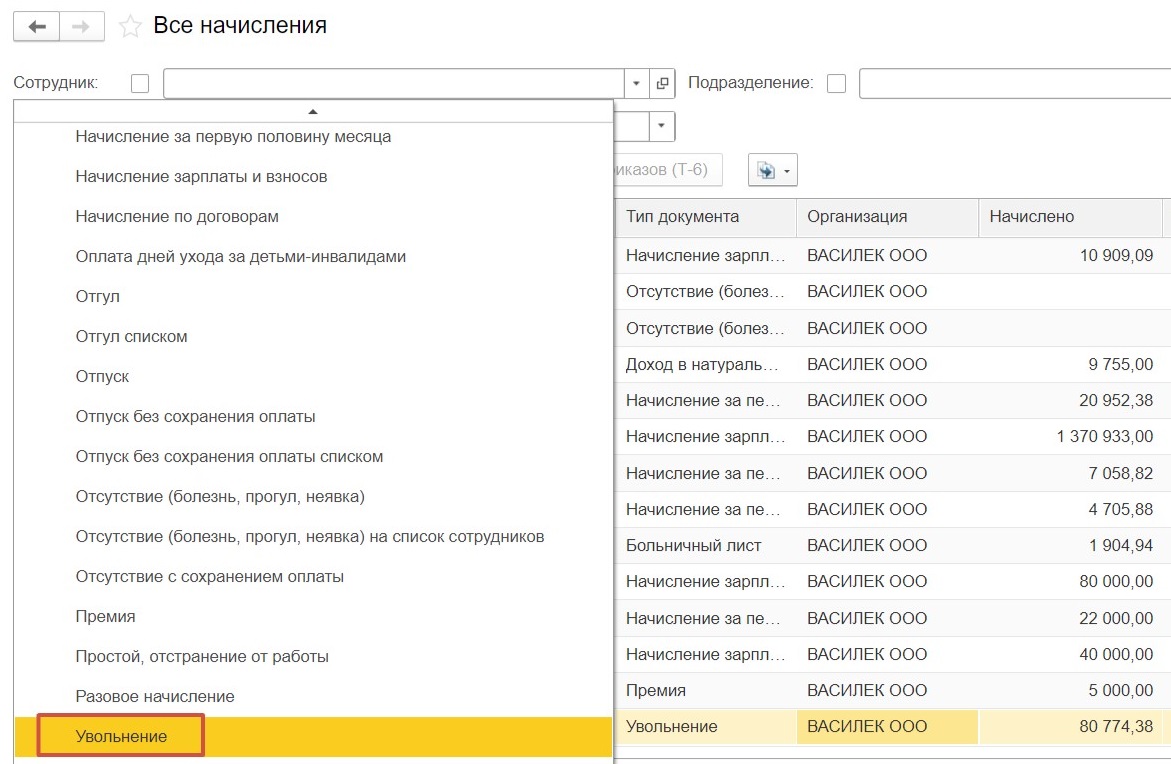This screenshot has width=1171, height=764.
Task: Enable the Сотрудник filter checkbox
Action: [140, 83]
